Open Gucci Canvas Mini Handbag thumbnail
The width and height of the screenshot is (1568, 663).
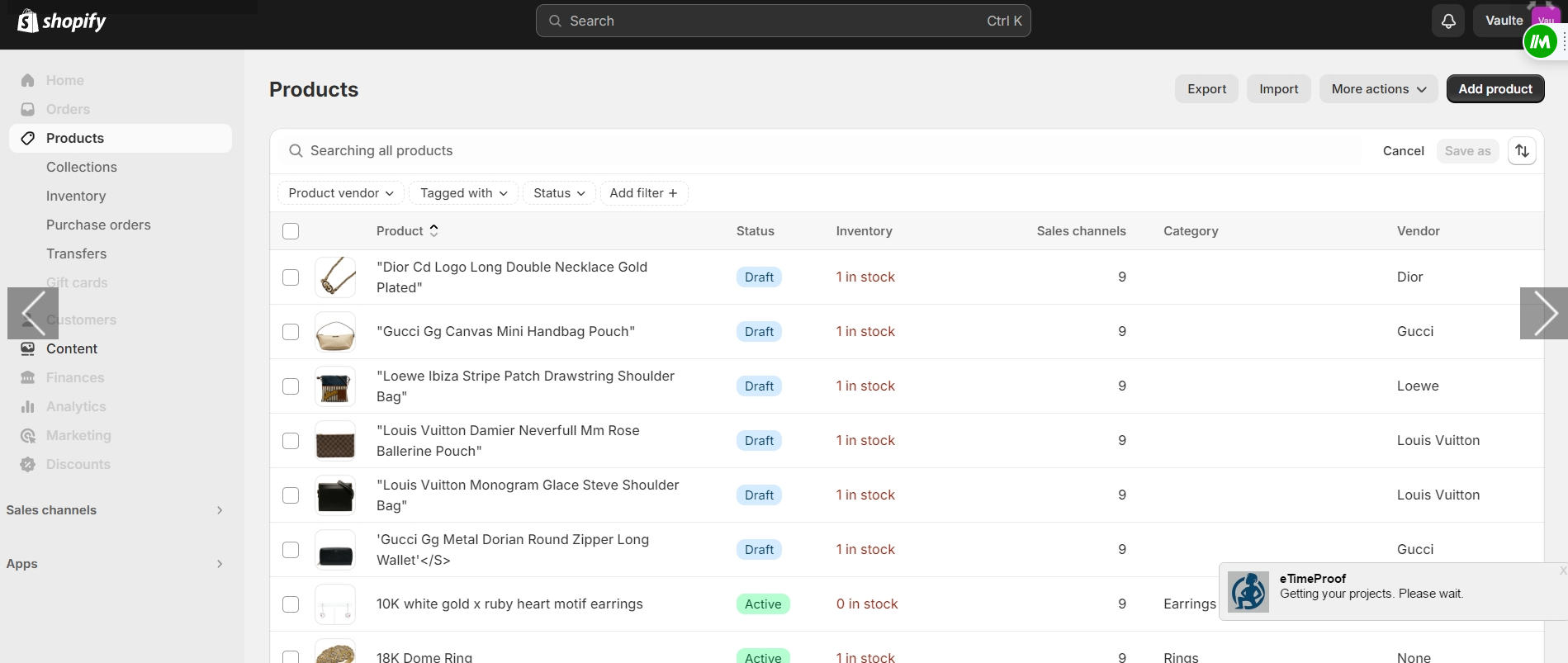pos(335,331)
